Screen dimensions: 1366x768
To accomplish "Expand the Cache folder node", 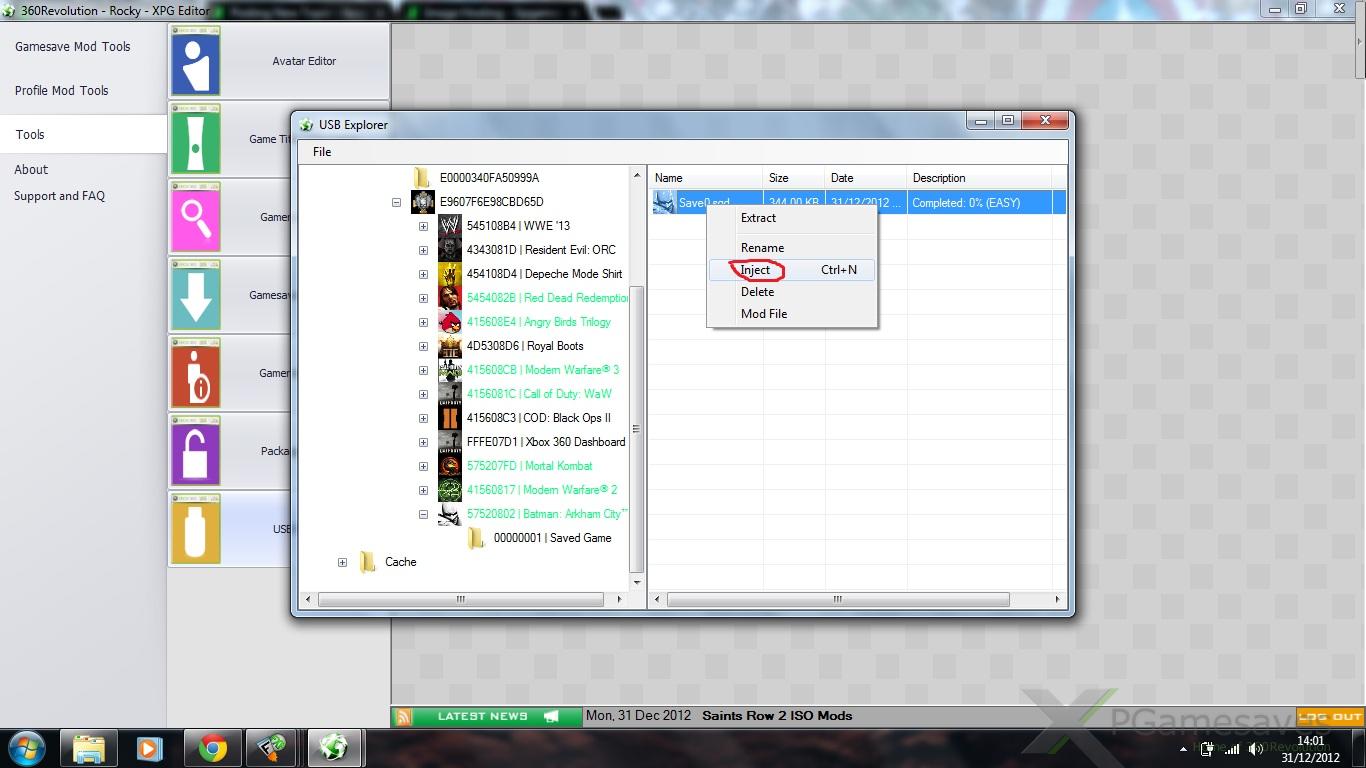I will click(x=342, y=562).
